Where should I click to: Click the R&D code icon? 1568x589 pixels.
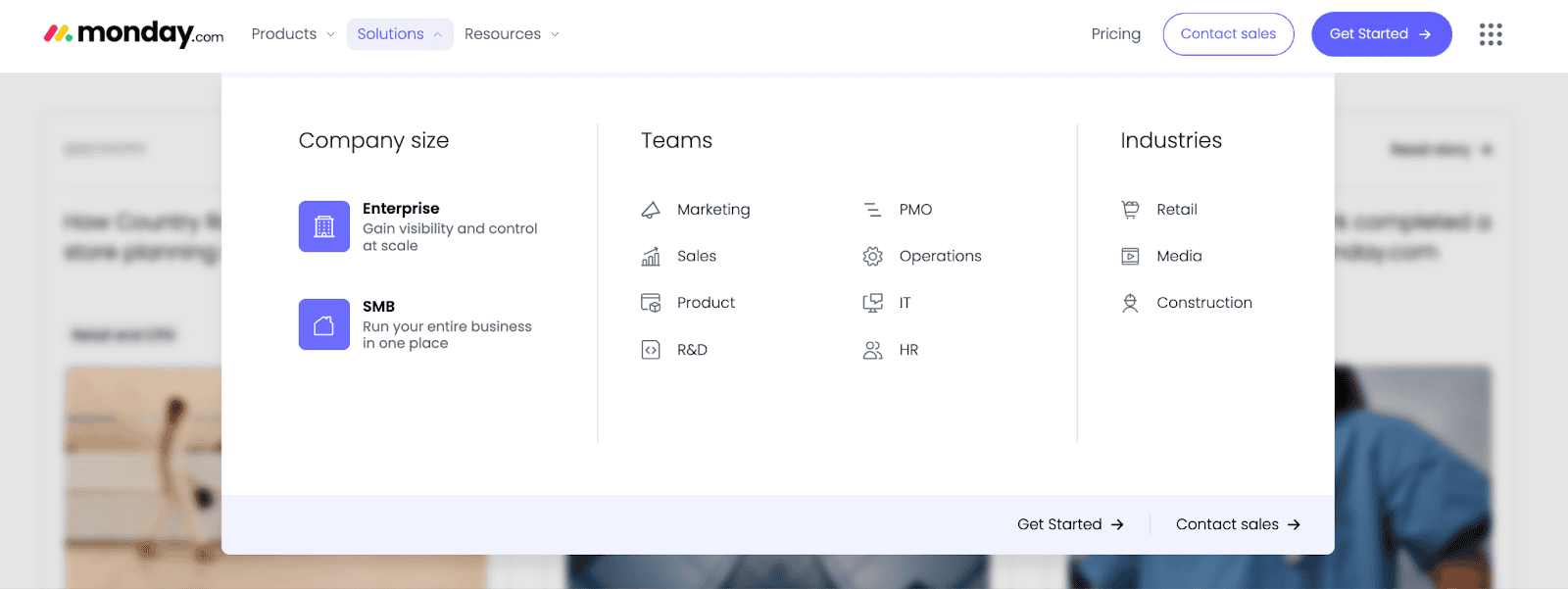click(651, 350)
